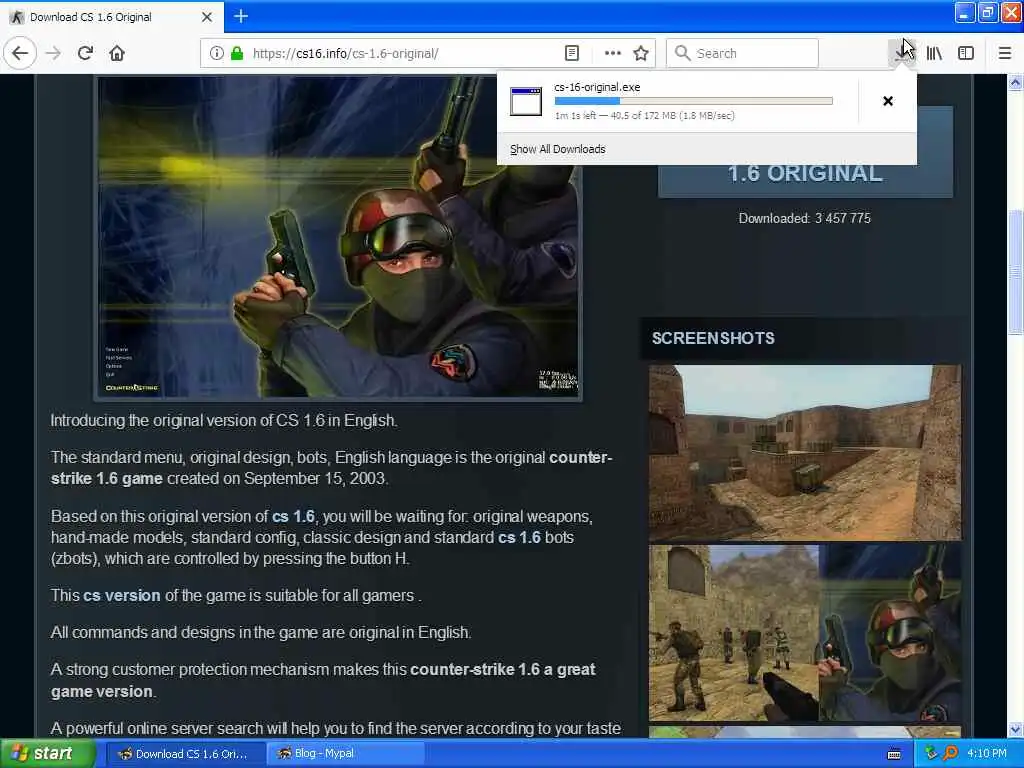Open the dust map screenshot thumbnail
Image resolution: width=1024 pixels, height=768 pixels.
805,452
